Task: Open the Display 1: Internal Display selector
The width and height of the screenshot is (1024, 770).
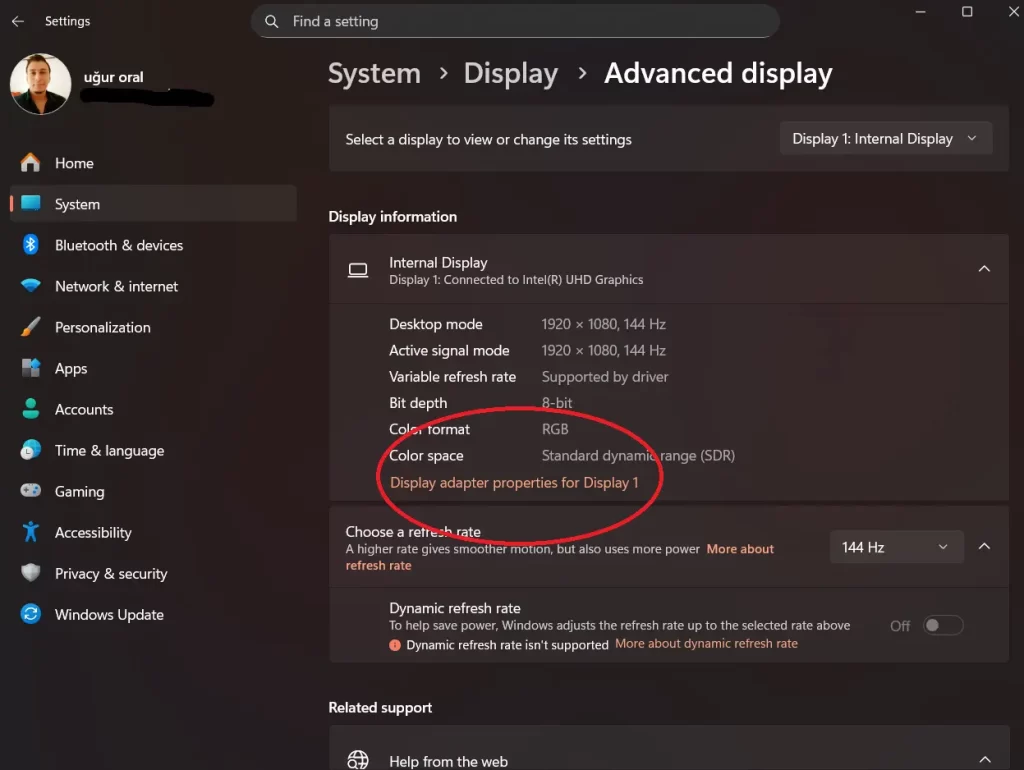Action: click(x=884, y=138)
